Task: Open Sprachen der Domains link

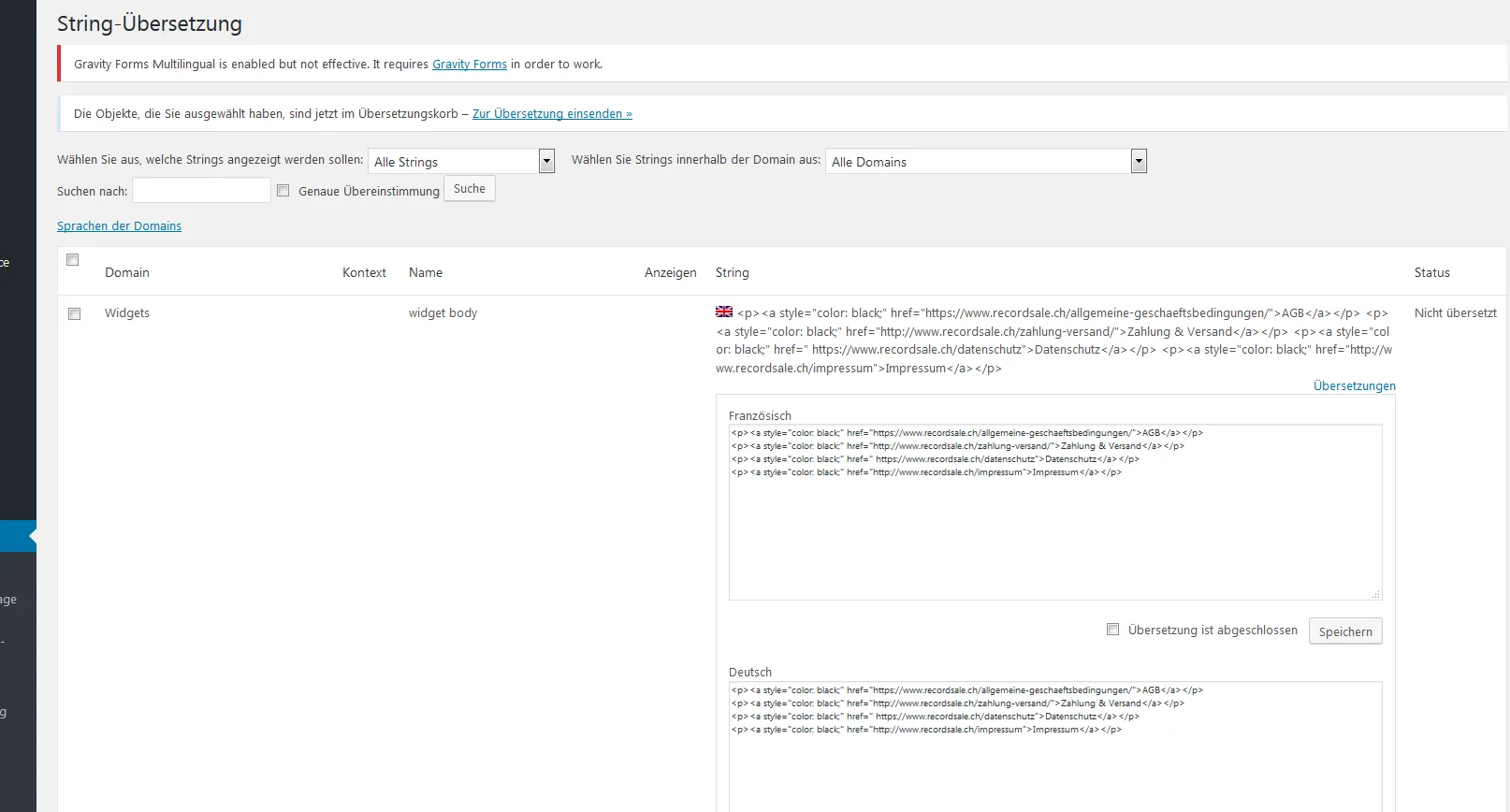Action: click(119, 226)
